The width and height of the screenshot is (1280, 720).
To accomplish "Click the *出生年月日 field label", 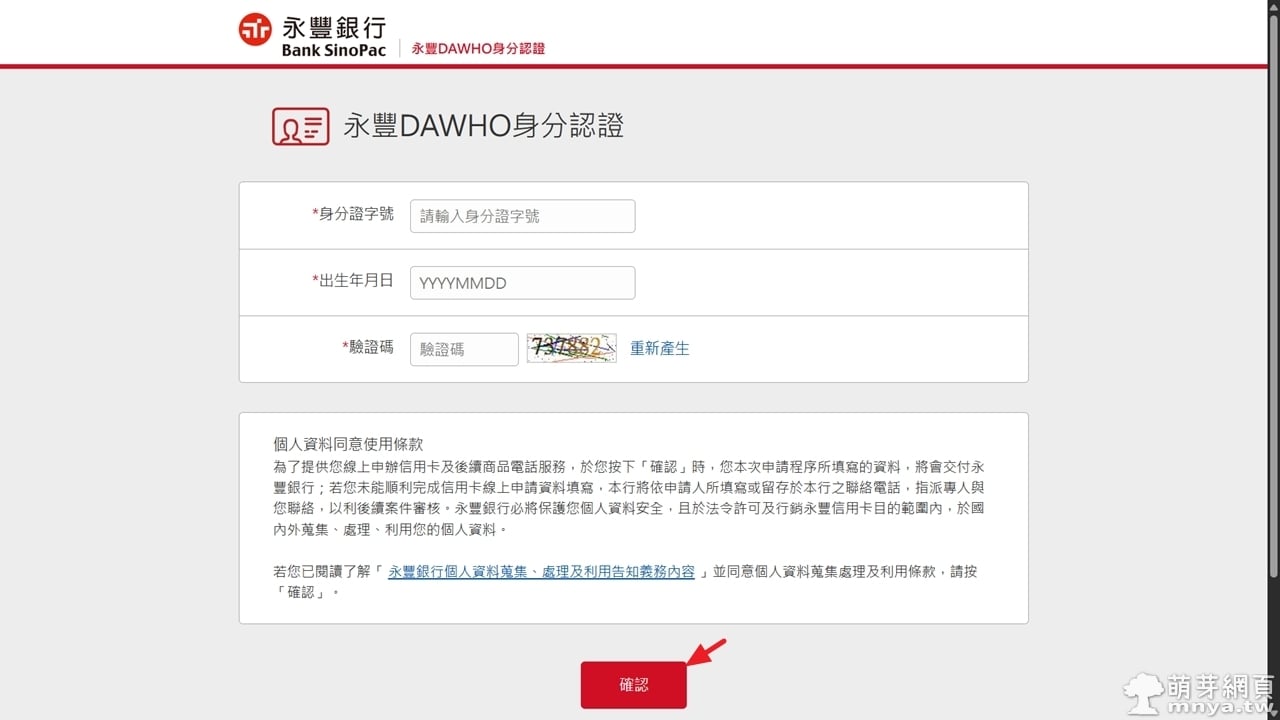I will [x=353, y=281].
